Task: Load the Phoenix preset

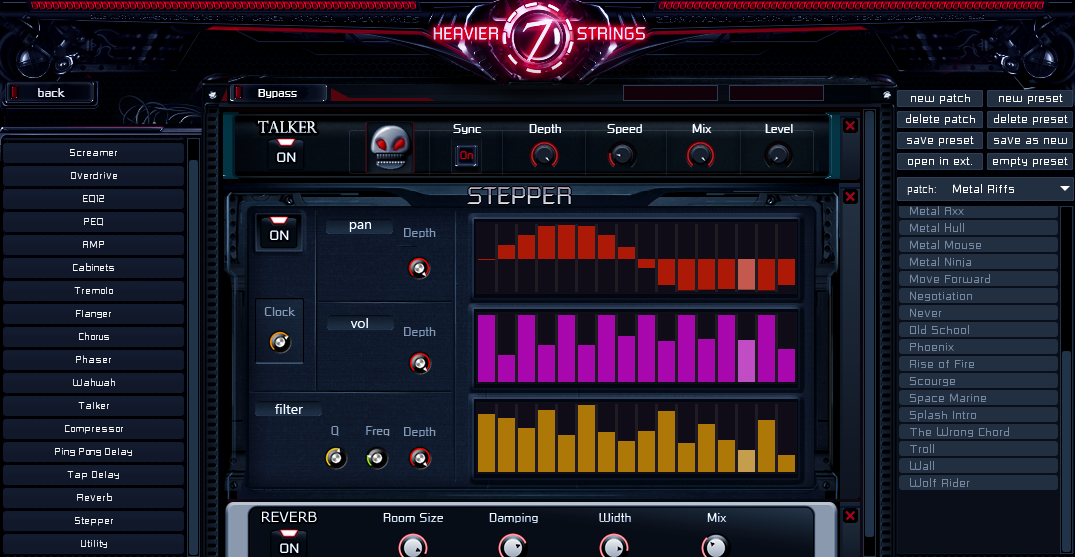Action: pos(978,347)
